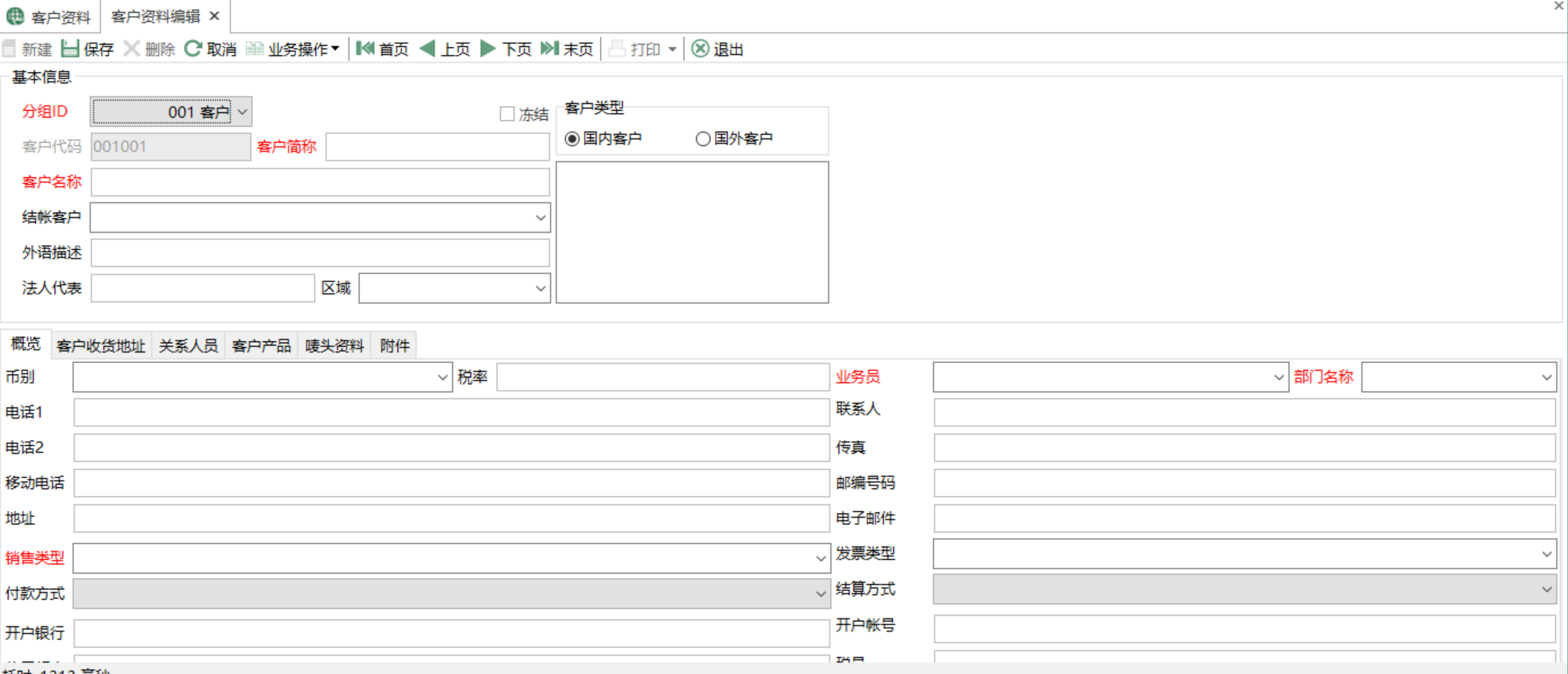Click the 法人代表 input field
Viewport: 1568px width, 674px height.
pos(203,289)
